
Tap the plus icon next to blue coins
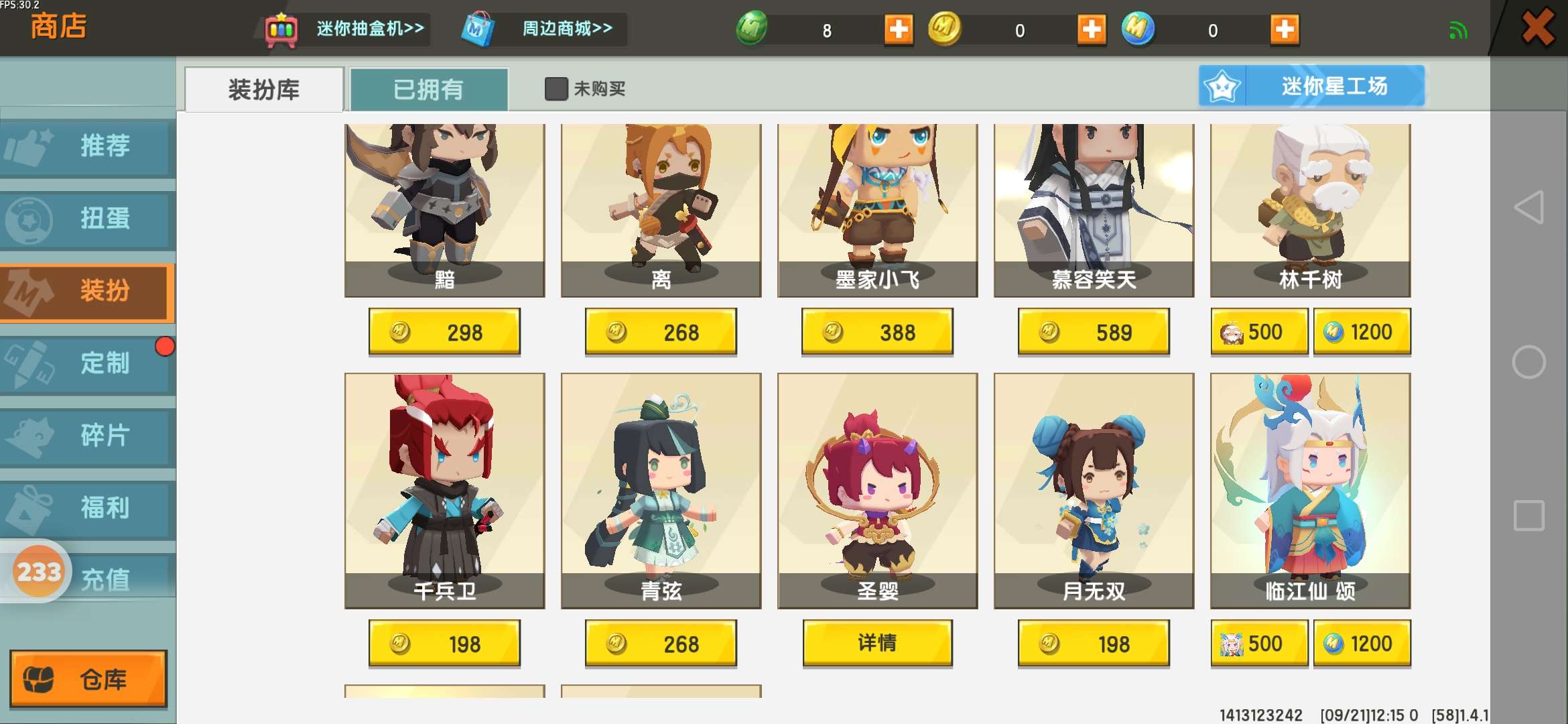(x=1285, y=29)
